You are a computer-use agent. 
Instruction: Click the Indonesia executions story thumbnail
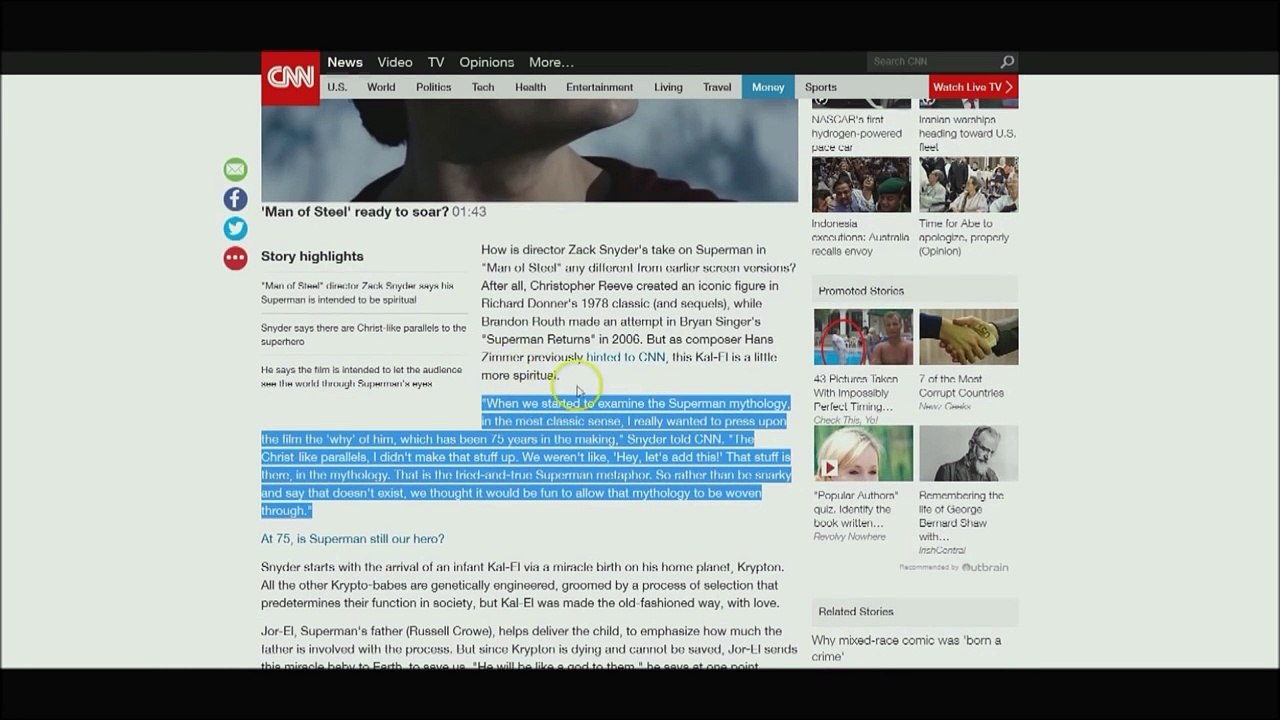pos(861,184)
